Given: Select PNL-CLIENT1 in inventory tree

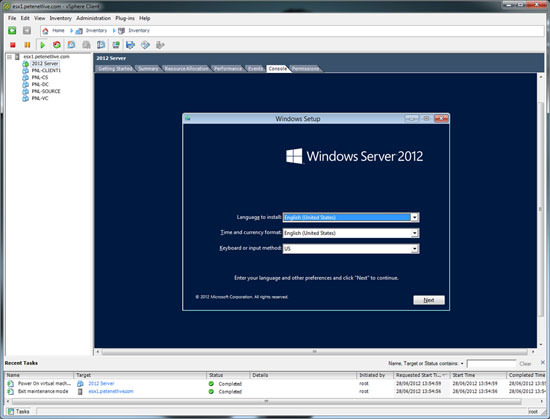Looking at the screenshot, I should (x=46, y=70).
